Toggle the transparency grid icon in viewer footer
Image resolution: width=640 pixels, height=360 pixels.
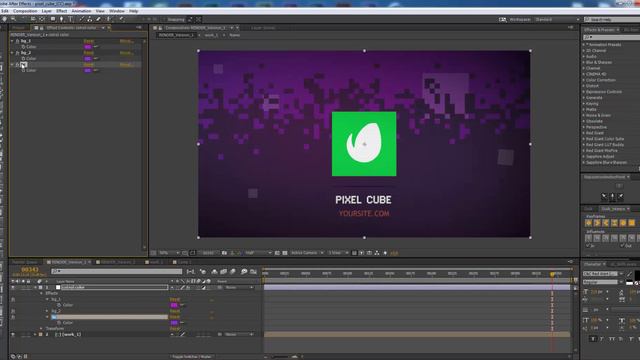coord(285,253)
